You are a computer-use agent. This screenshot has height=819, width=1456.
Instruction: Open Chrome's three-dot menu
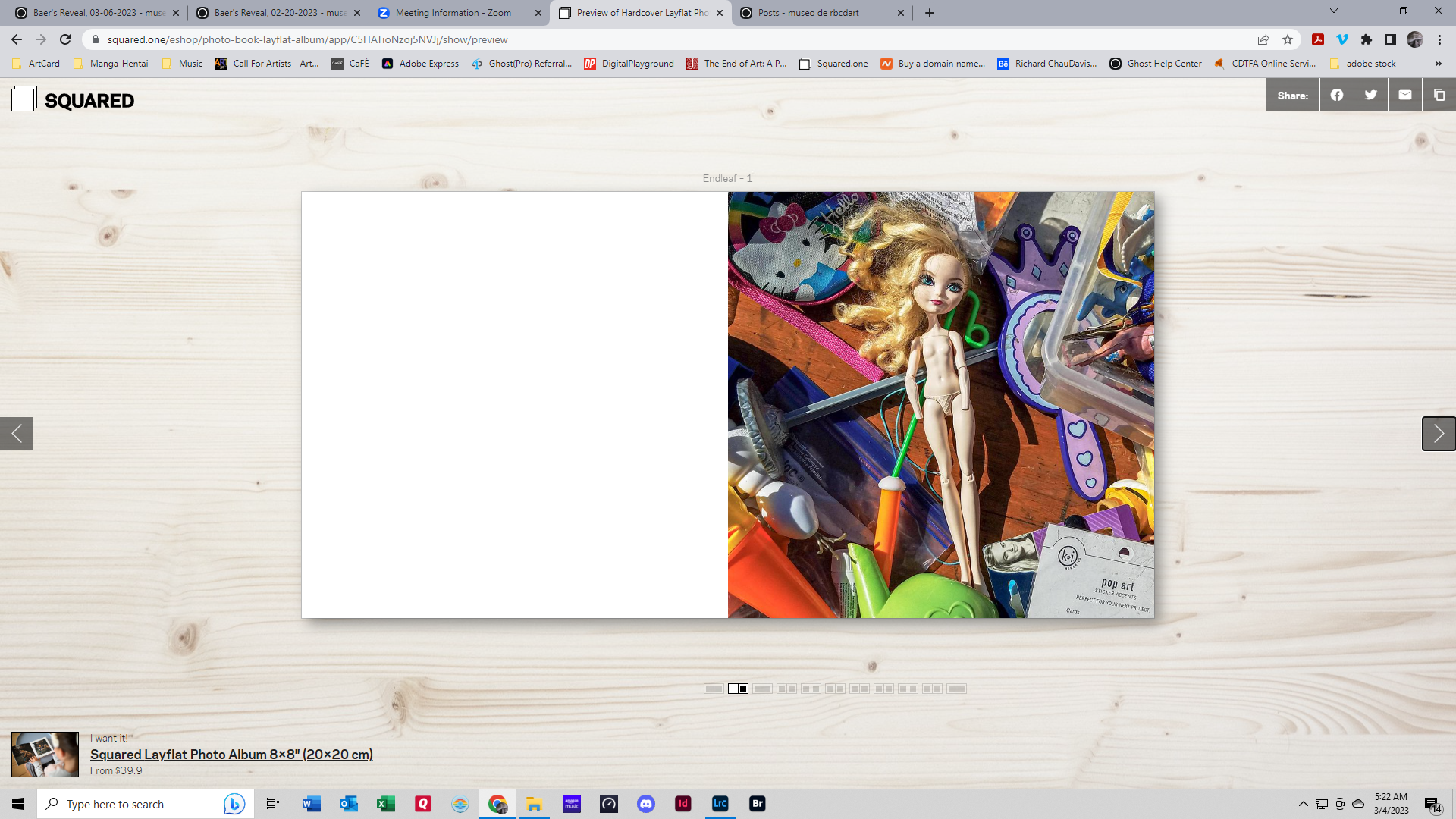1439,39
